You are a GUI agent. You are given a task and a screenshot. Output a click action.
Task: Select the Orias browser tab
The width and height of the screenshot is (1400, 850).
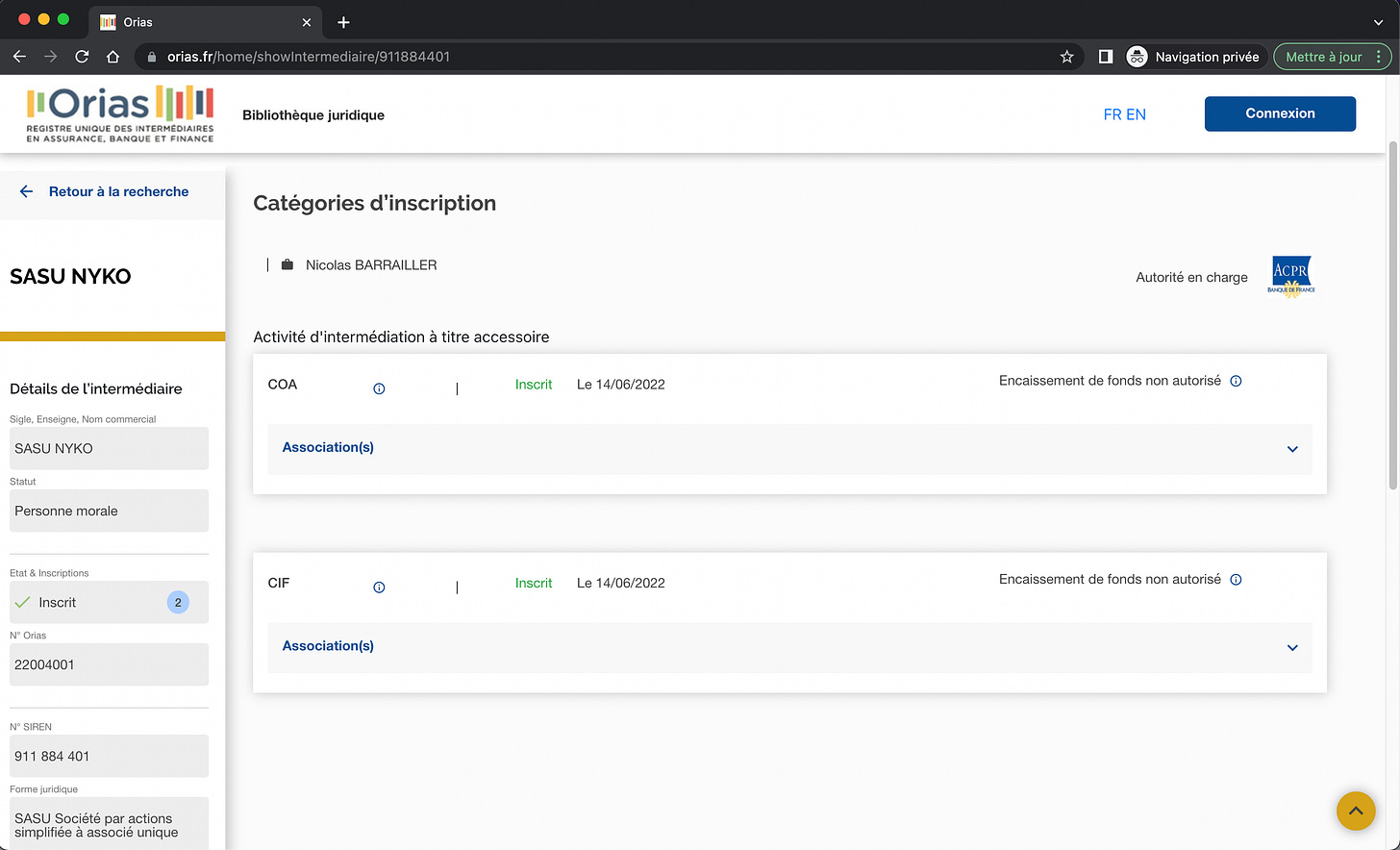pos(207,22)
